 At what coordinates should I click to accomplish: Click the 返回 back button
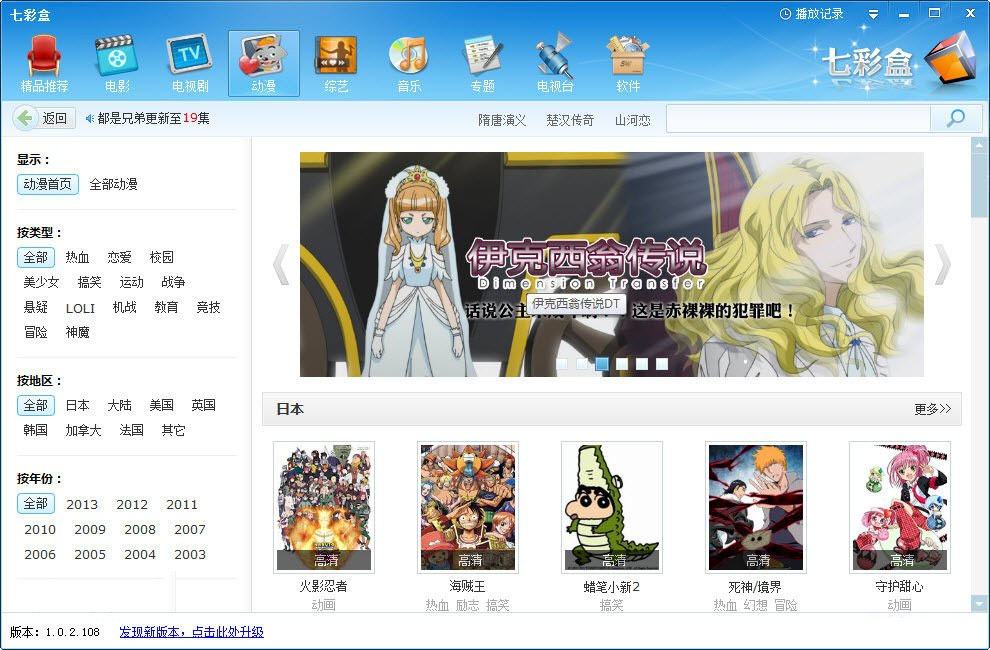40,118
